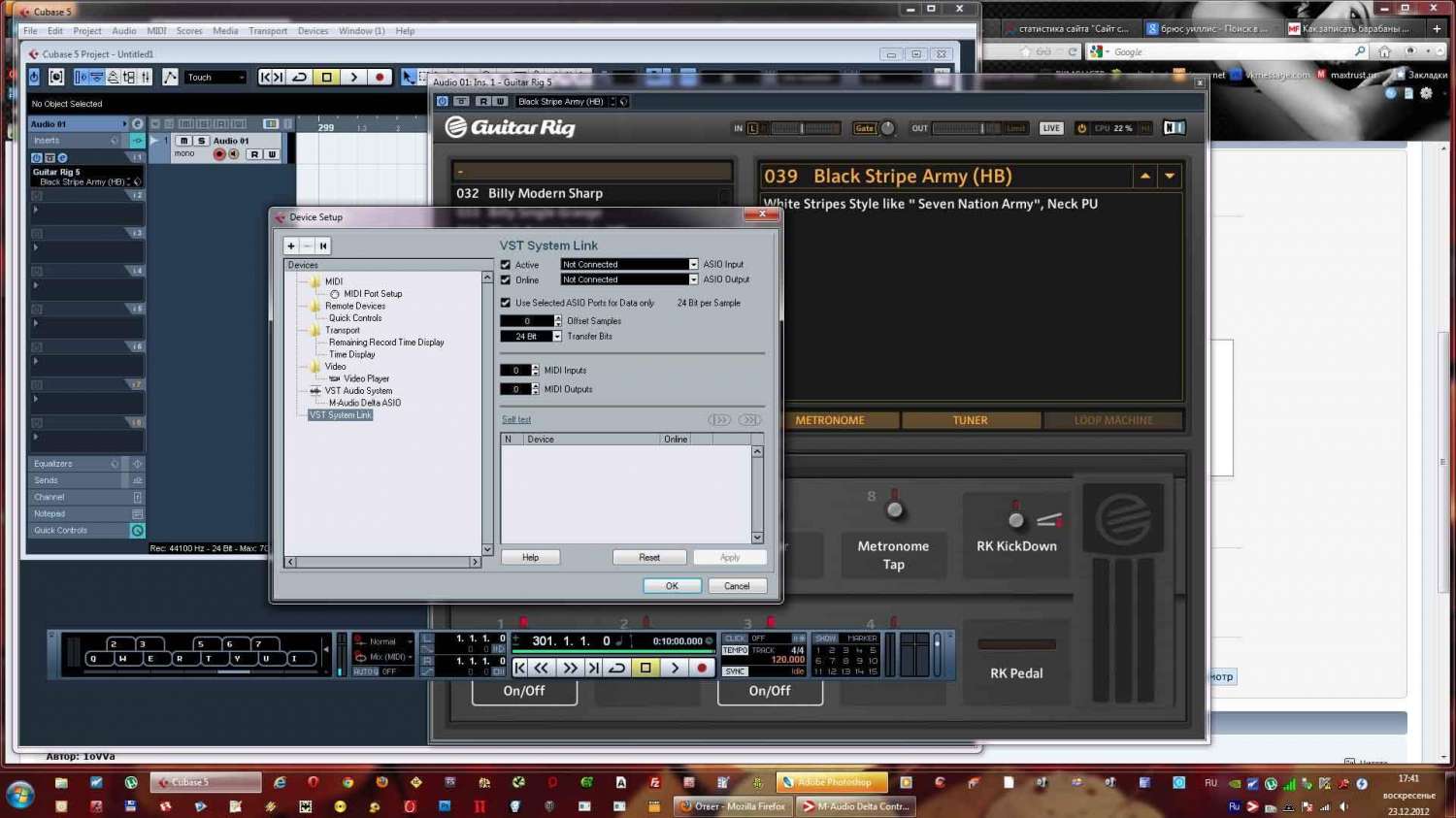Screen dimensions: 1456x818
Task: Click the Cycle loop button in the top toolbar
Action: click(300, 77)
